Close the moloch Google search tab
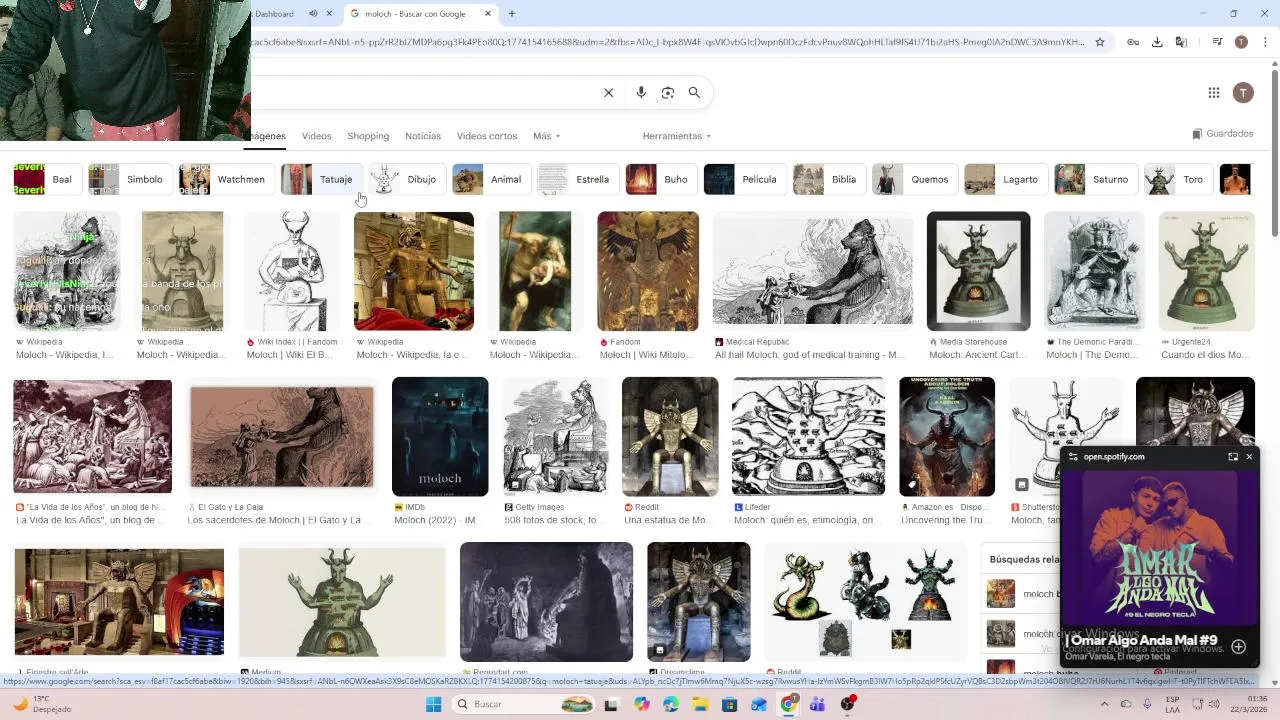 (488, 14)
